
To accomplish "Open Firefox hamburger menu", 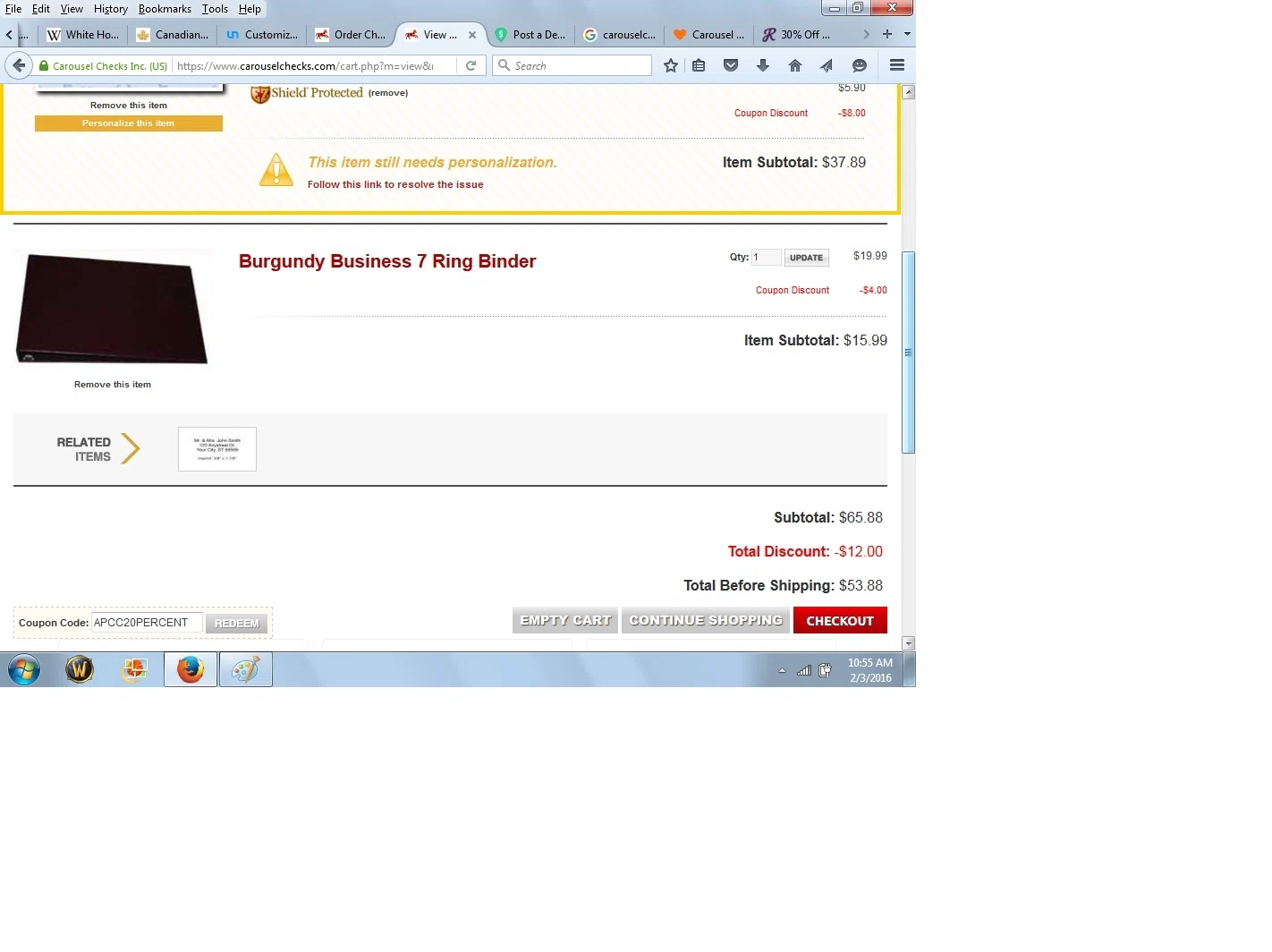I will [x=897, y=65].
